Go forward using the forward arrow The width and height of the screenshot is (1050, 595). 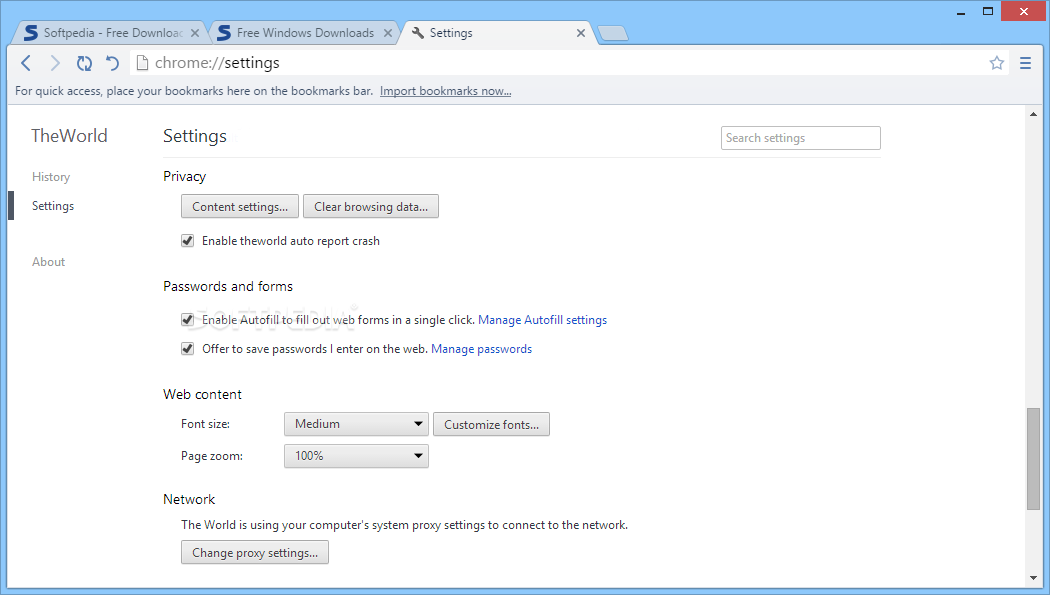[x=55, y=63]
